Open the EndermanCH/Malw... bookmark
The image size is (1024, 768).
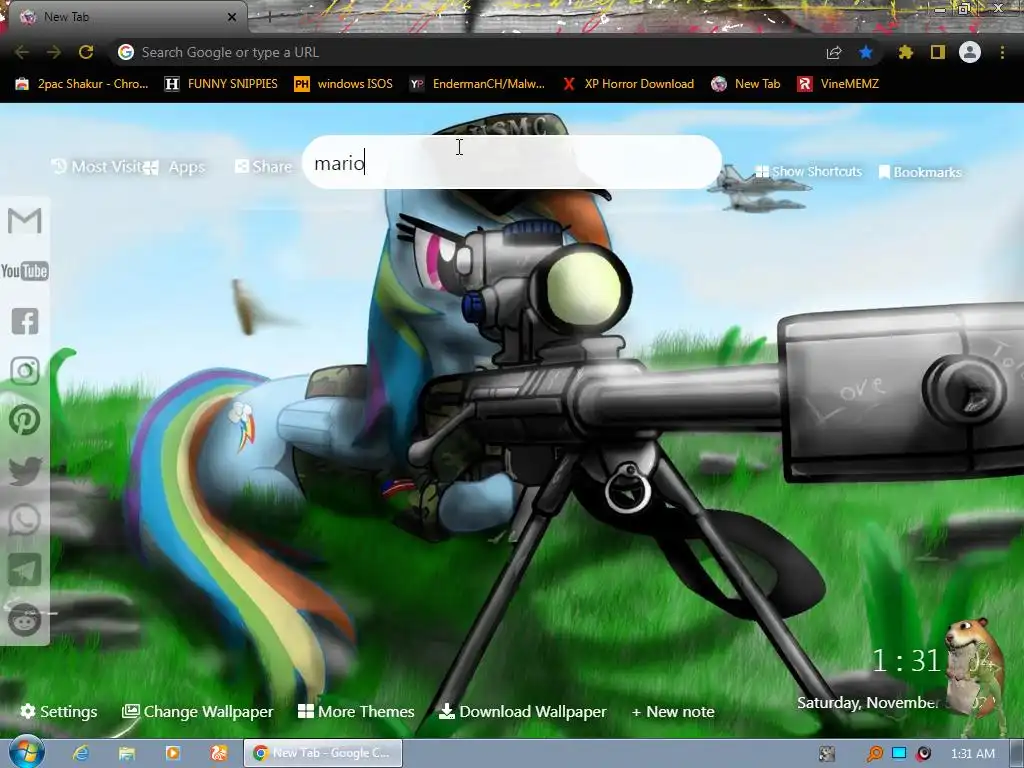coord(477,84)
